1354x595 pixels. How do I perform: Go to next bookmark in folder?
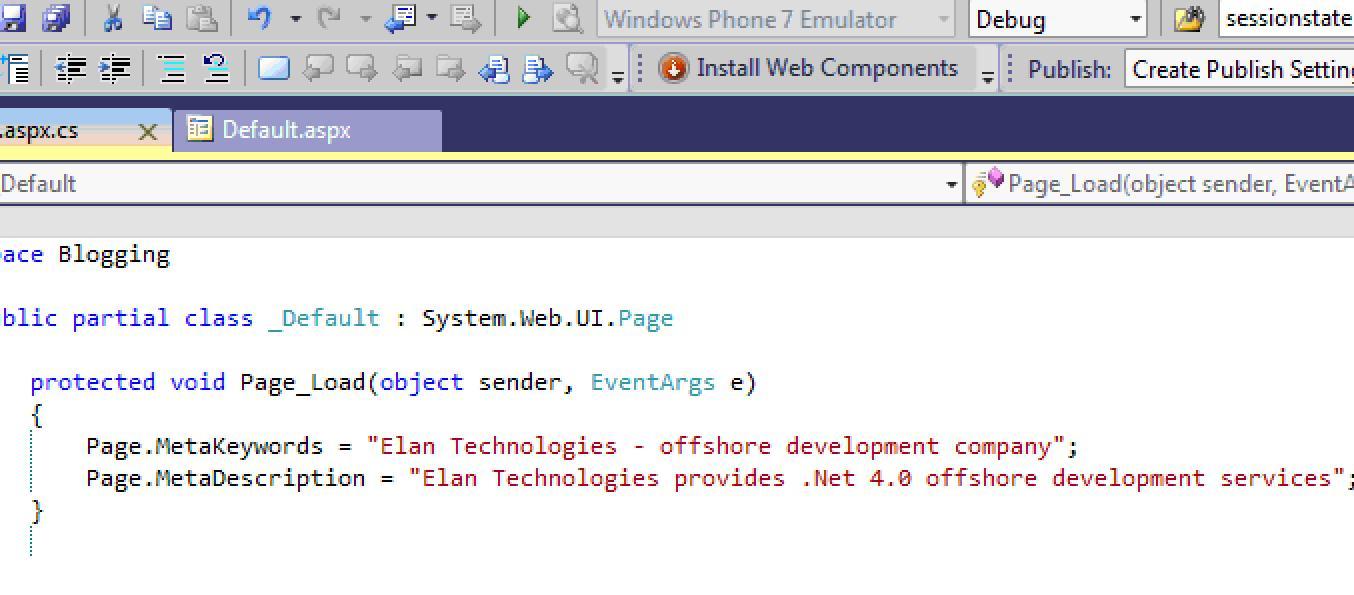451,68
